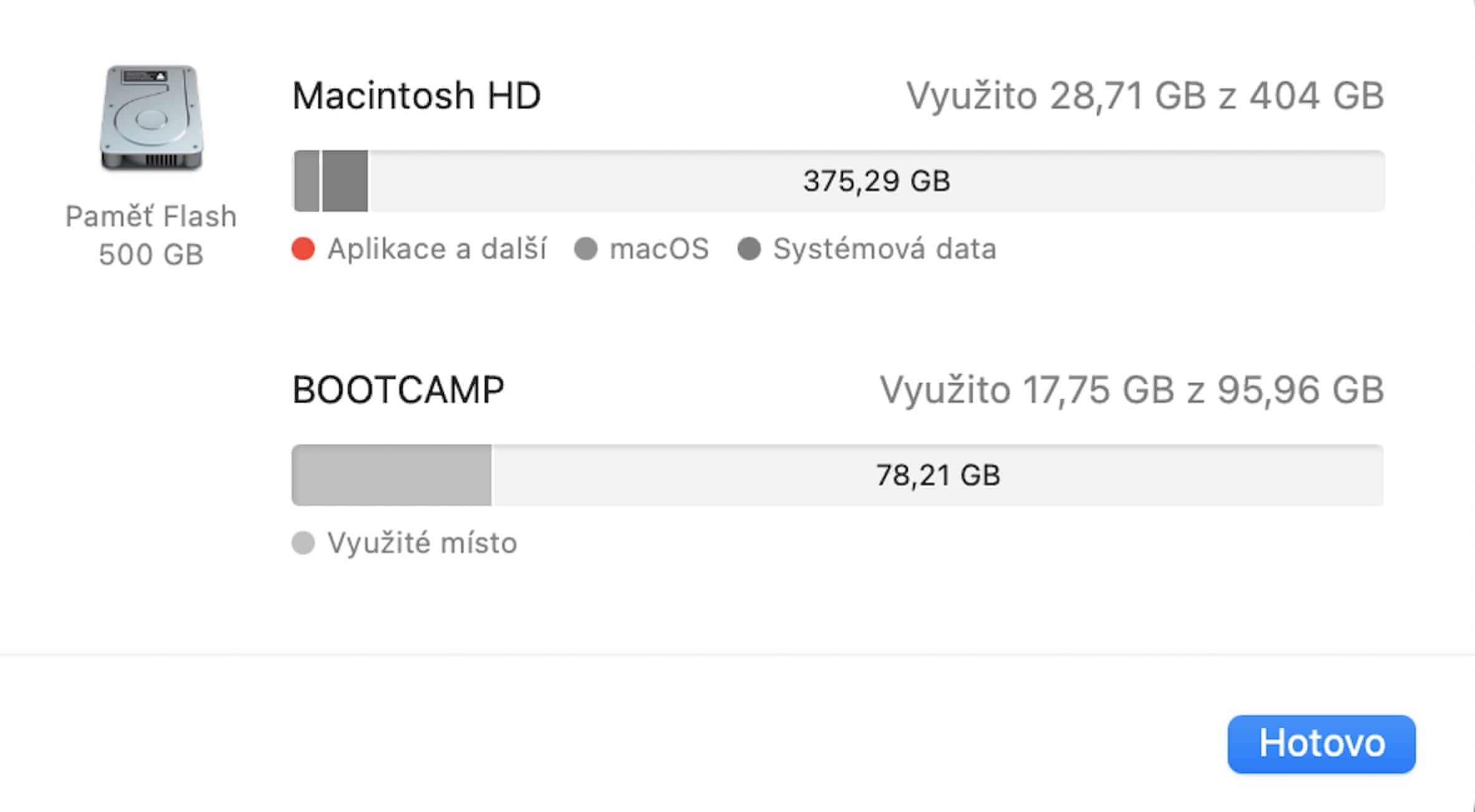Click the Systémová data legend label
Viewport: 1475px width, 812px height.
(x=885, y=249)
